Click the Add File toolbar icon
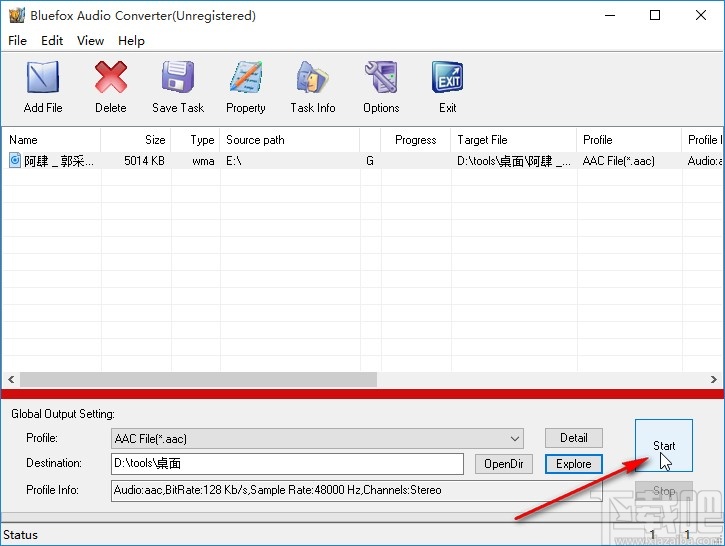725x546 pixels. coord(43,77)
